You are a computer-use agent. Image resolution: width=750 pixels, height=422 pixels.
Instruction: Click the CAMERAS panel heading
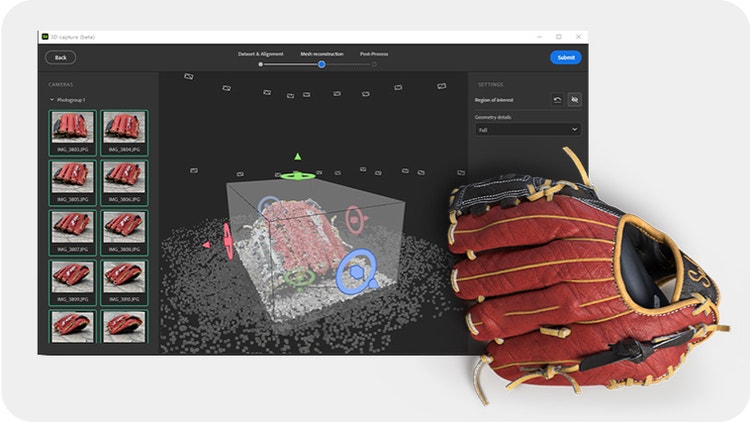pyautogui.click(x=61, y=84)
